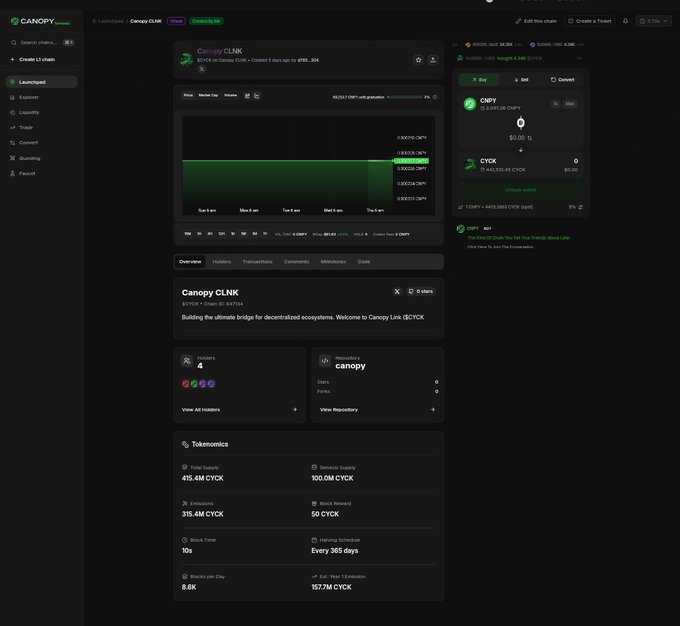Open the Questing sidebar section
Viewport: 680px width, 626px height.
pos(42,158)
